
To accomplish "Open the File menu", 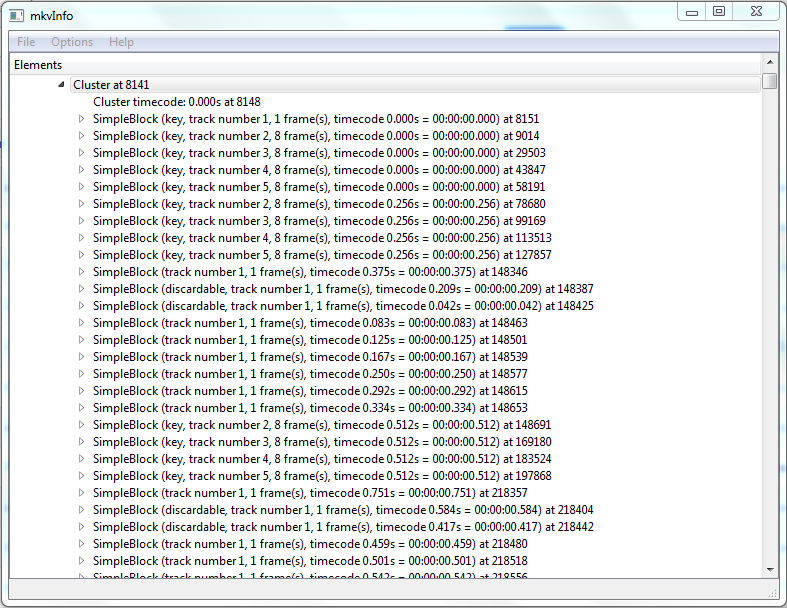I will (x=26, y=42).
